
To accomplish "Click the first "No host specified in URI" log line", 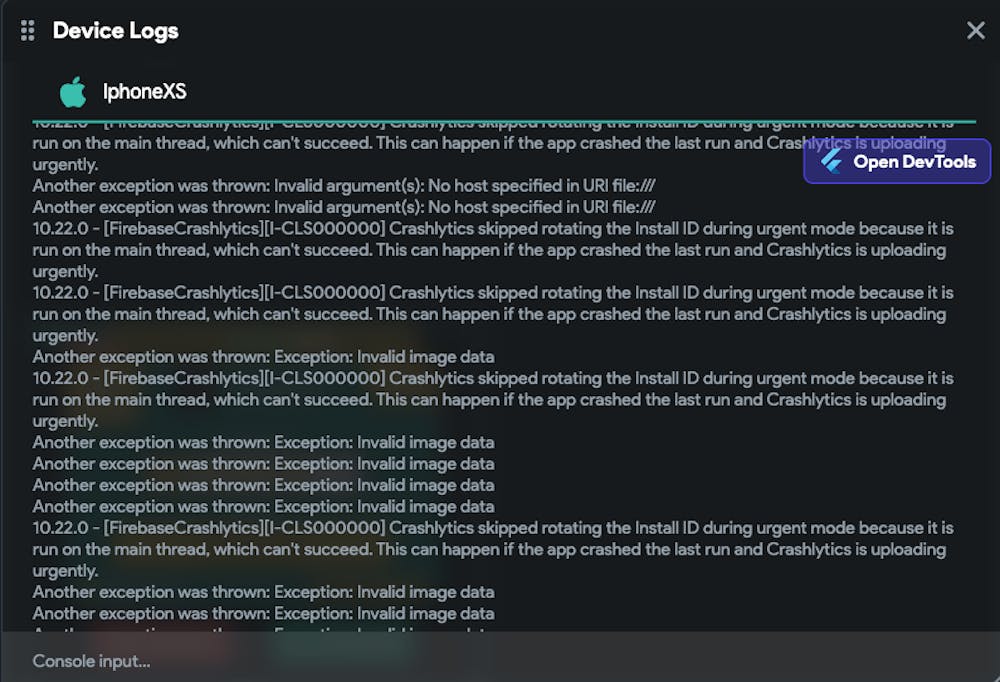I will [343, 186].
